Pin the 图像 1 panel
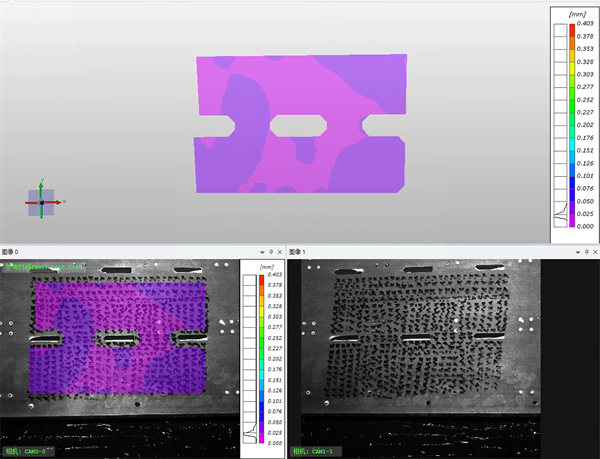Viewport: 600px width, 459px height. coord(583,250)
